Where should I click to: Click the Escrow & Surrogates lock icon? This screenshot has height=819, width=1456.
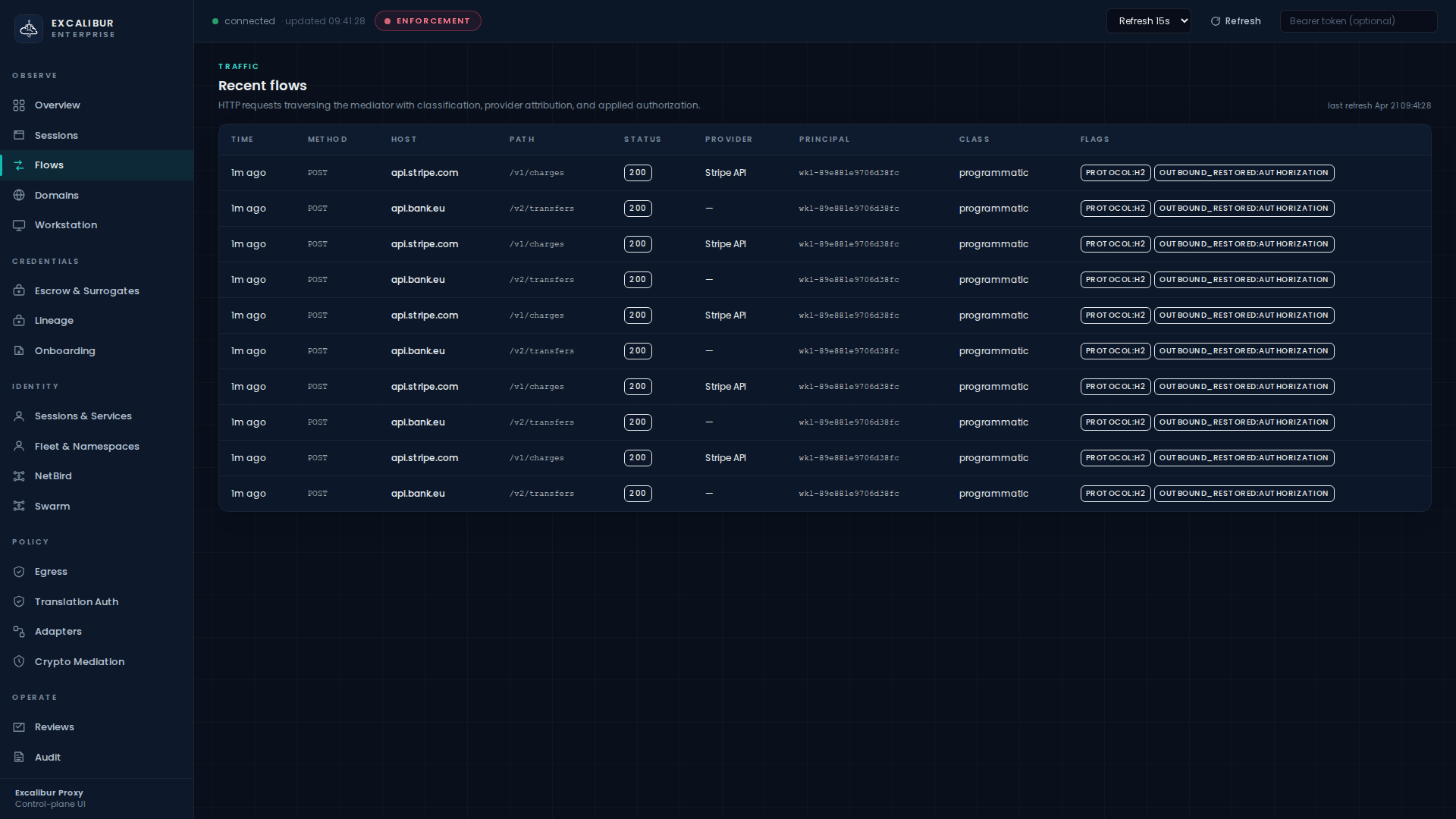tap(19, 290)
